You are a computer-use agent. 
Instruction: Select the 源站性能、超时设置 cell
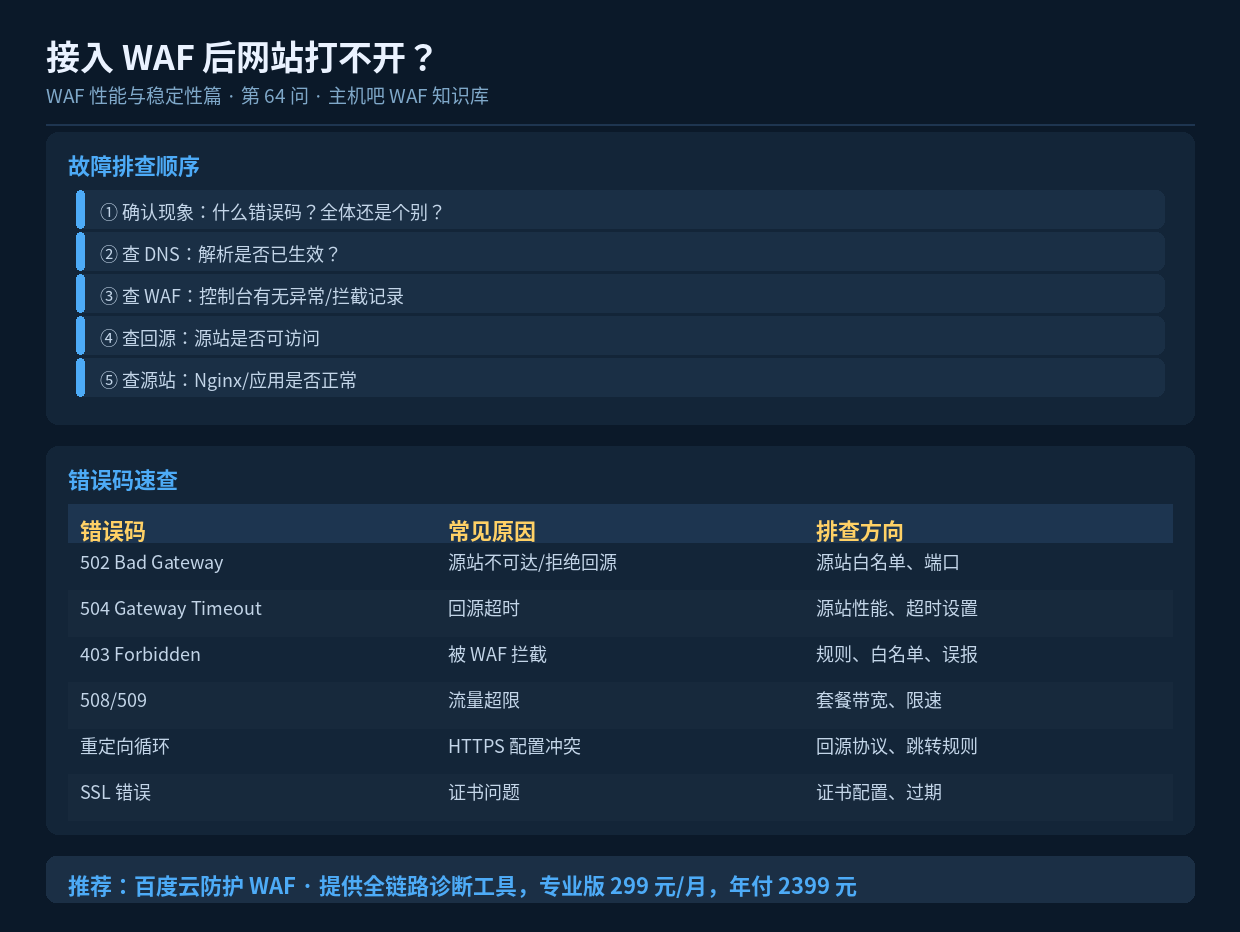[x=897, y=608]
